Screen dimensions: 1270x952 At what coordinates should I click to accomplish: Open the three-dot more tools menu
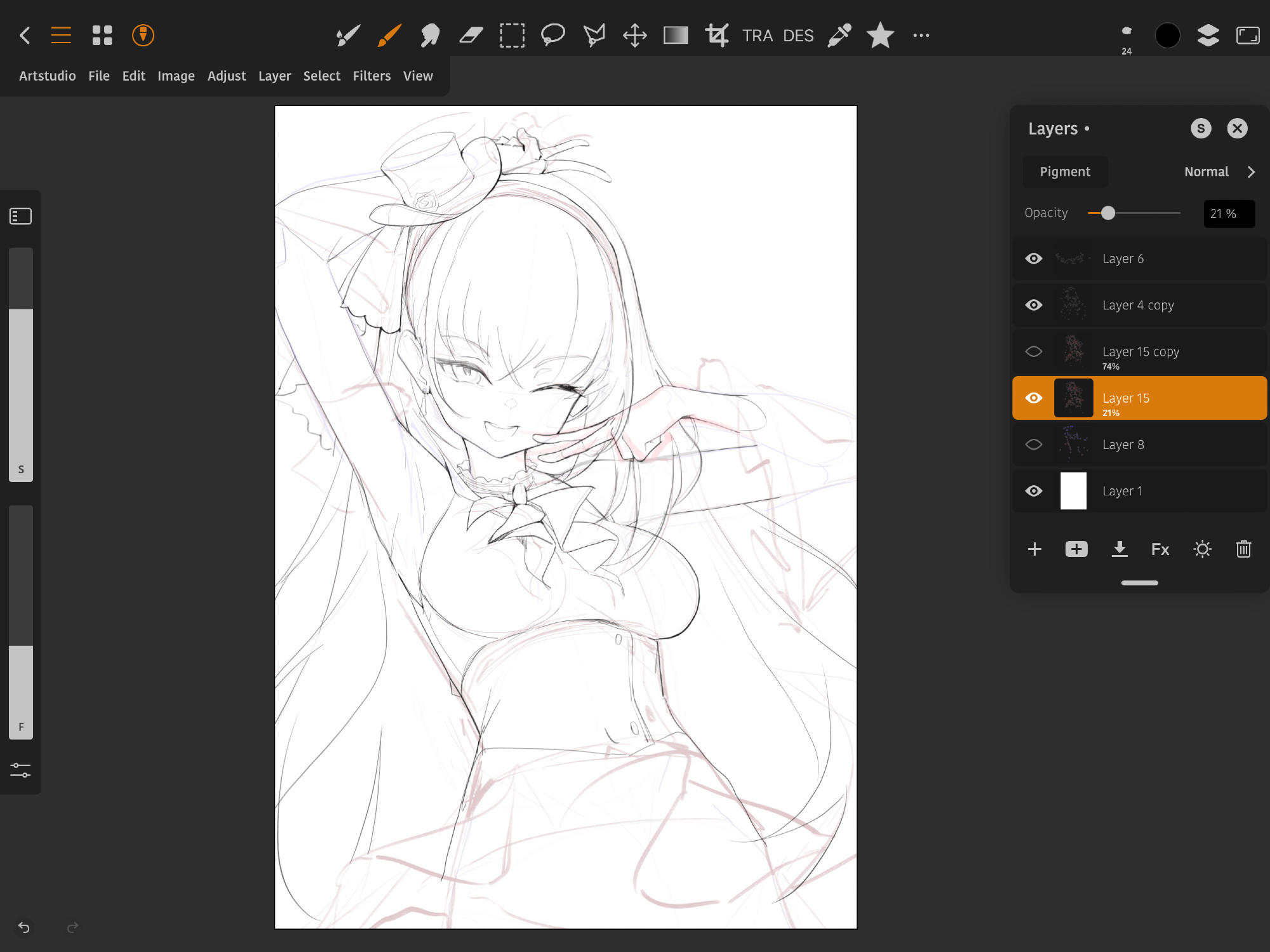click(x=921, y=36)
